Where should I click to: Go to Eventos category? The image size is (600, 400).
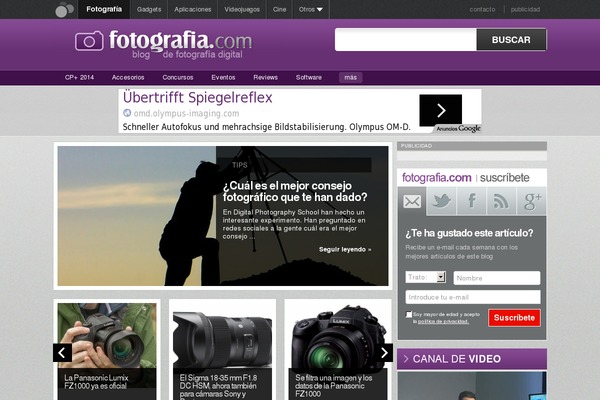223,77
